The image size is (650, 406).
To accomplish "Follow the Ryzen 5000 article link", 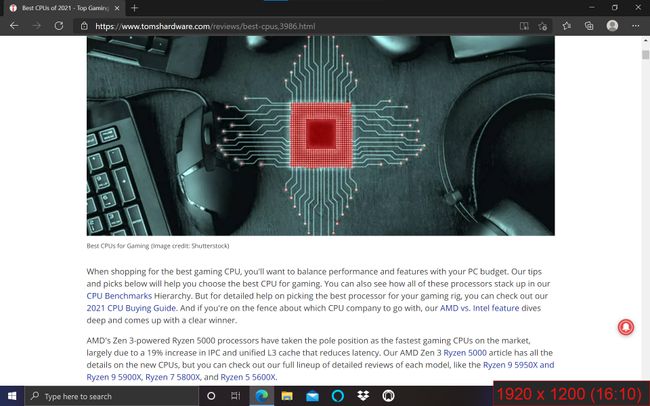I will [465, 353].
